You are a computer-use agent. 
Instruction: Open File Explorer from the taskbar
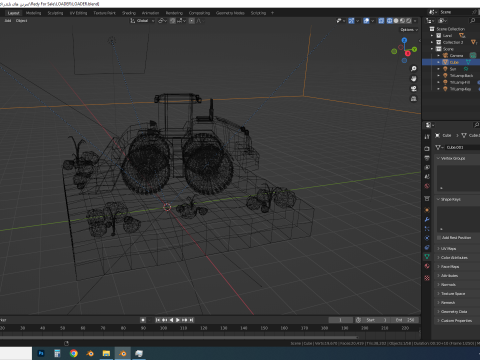(x=106, y=353)
